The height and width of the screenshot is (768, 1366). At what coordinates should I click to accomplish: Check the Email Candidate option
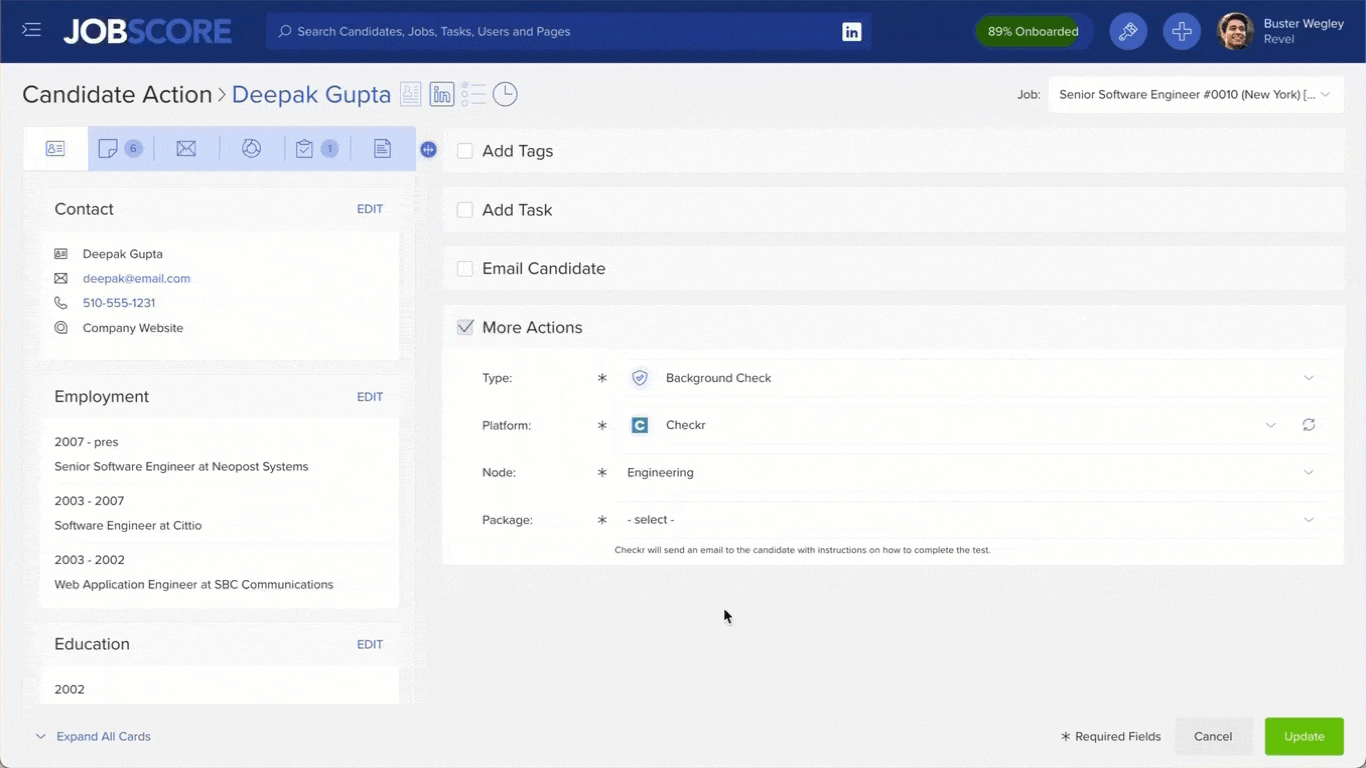pos(465,268)
